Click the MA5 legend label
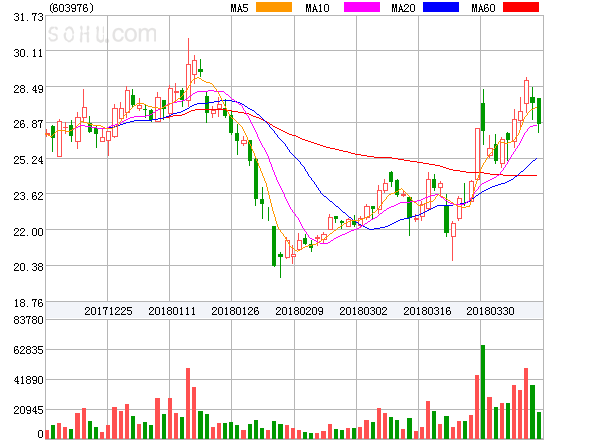 [239, 8]
